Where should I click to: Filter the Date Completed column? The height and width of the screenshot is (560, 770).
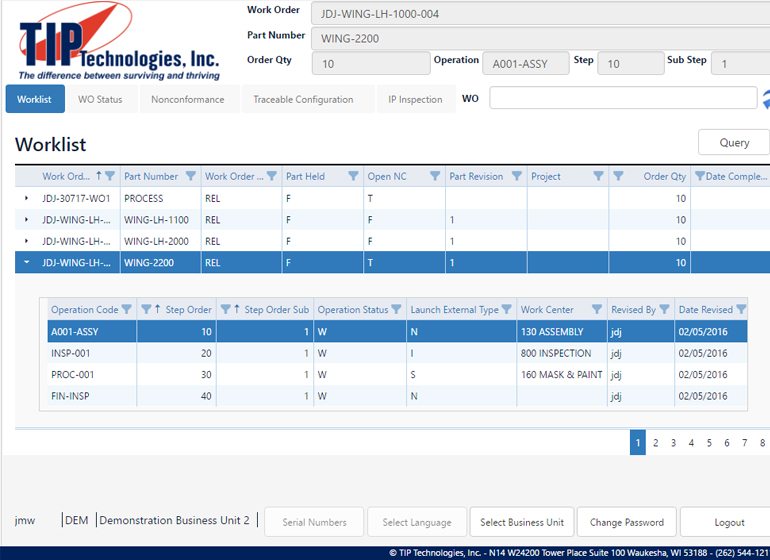click(700, 176)
